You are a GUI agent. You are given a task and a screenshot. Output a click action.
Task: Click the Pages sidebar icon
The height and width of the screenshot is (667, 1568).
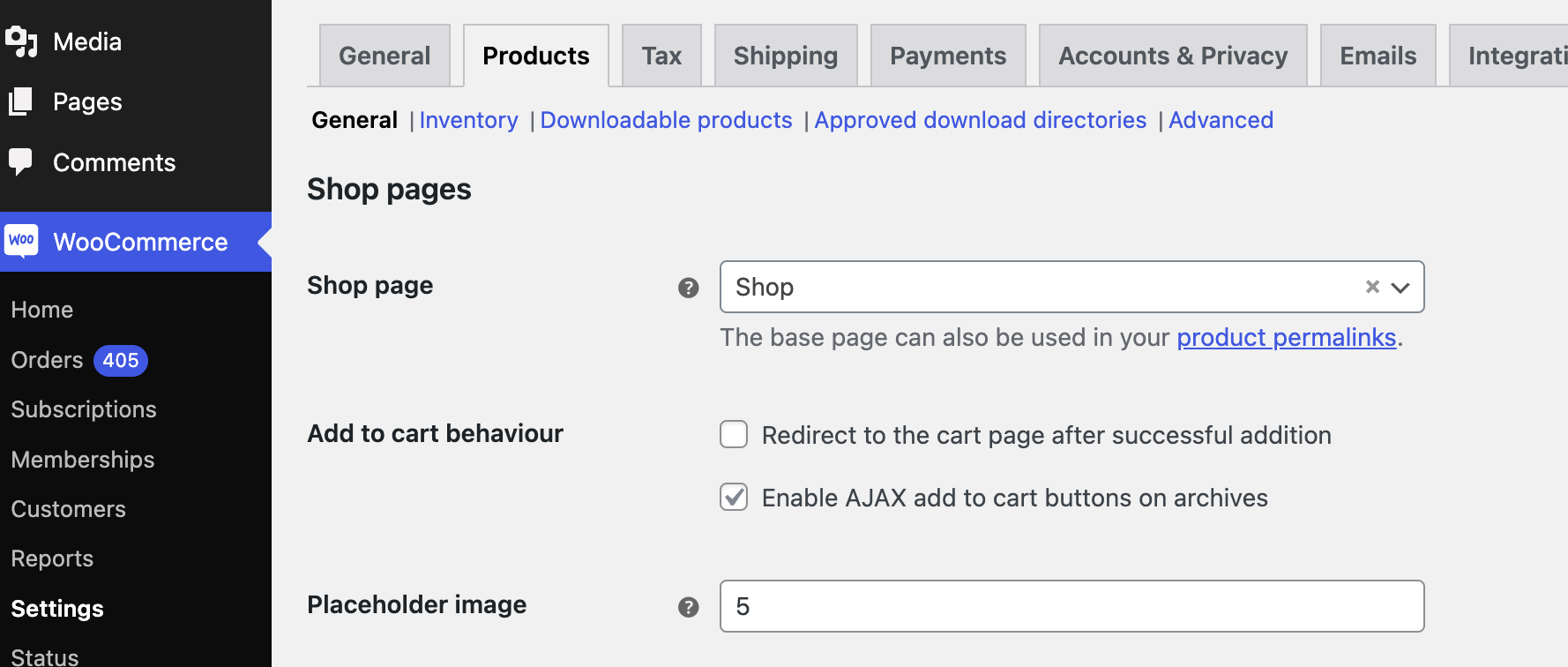[23, 101]
